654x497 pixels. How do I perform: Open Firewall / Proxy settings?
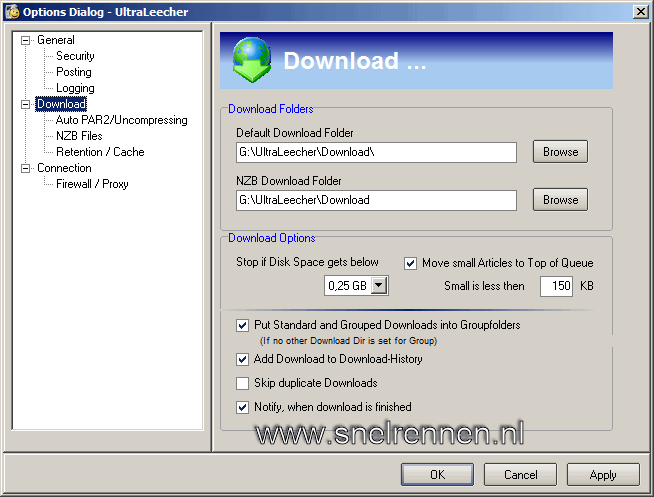coord(92,184)
